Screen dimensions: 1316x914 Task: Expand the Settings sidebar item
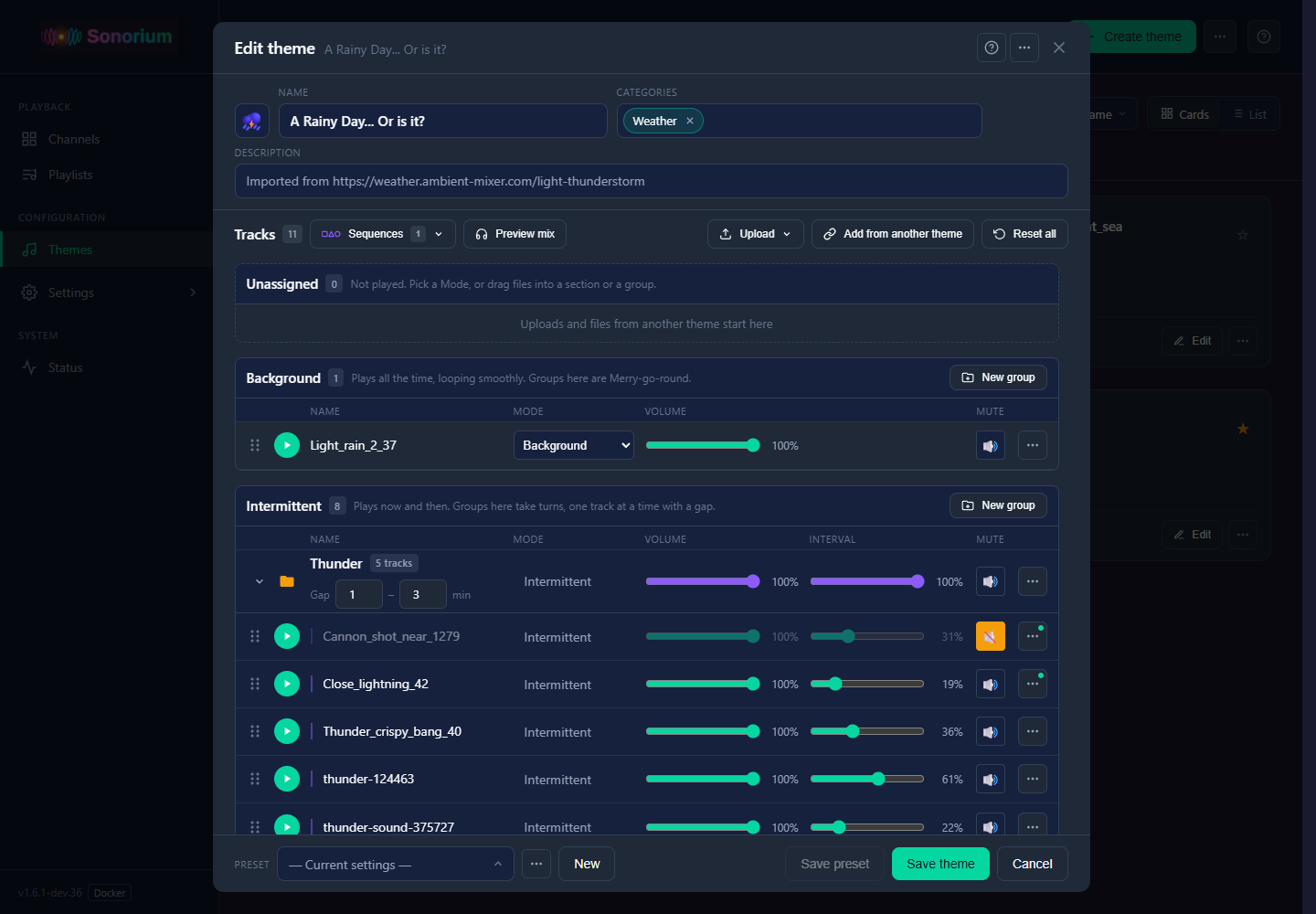tap(109, 292)
